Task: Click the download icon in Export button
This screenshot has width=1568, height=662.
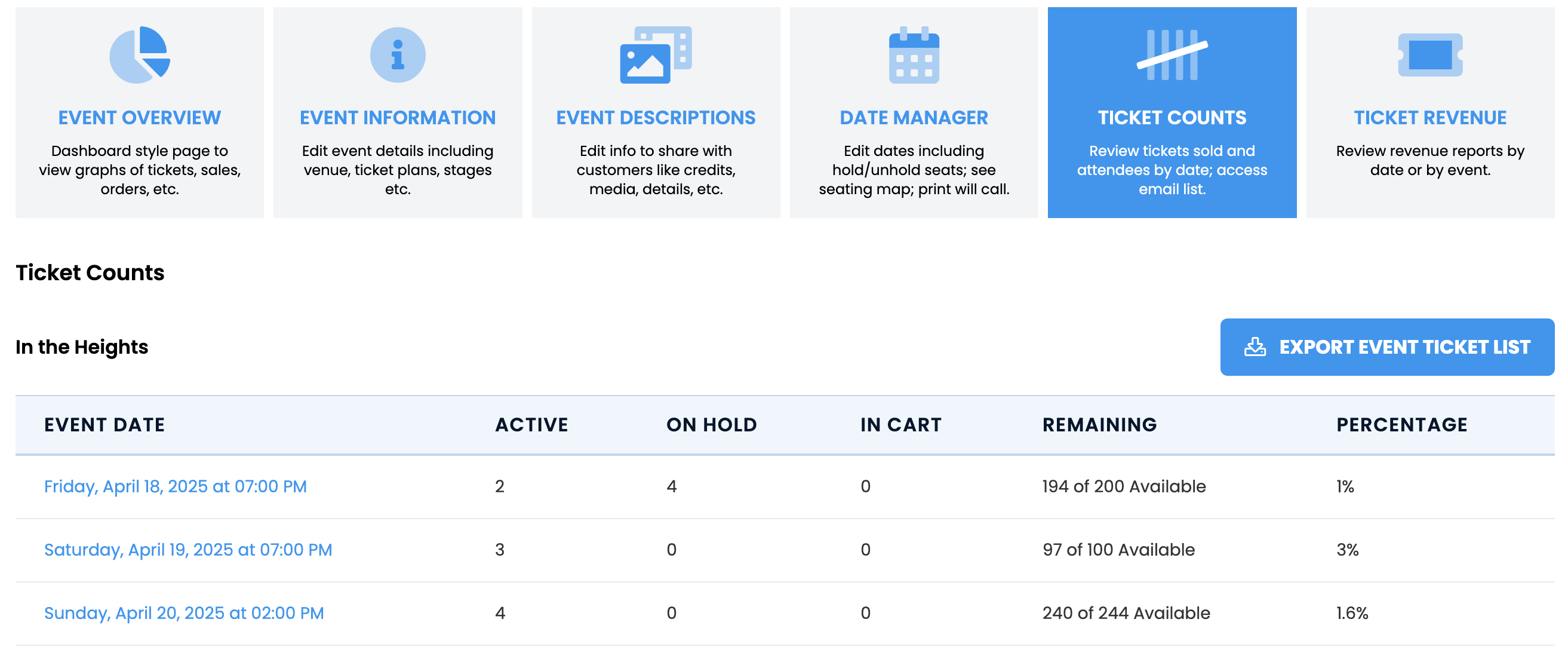Action: (1255, 347)
